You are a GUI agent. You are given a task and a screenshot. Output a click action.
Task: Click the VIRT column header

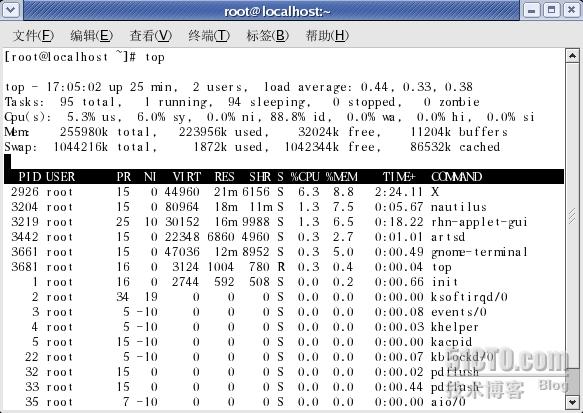click(187, 177)
